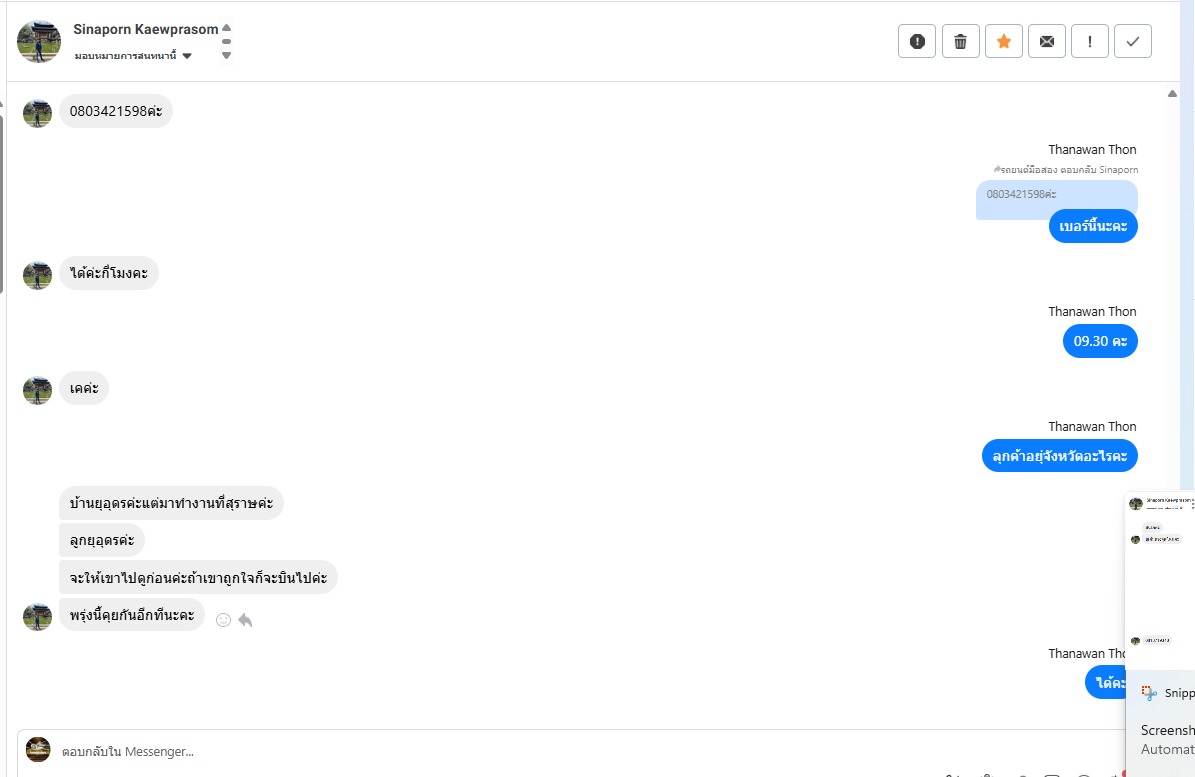Viewport: 1195px width, 777px height.
Task: Open Sinaporn Kaewprasom's header profile picture
Action: (39, 41)
